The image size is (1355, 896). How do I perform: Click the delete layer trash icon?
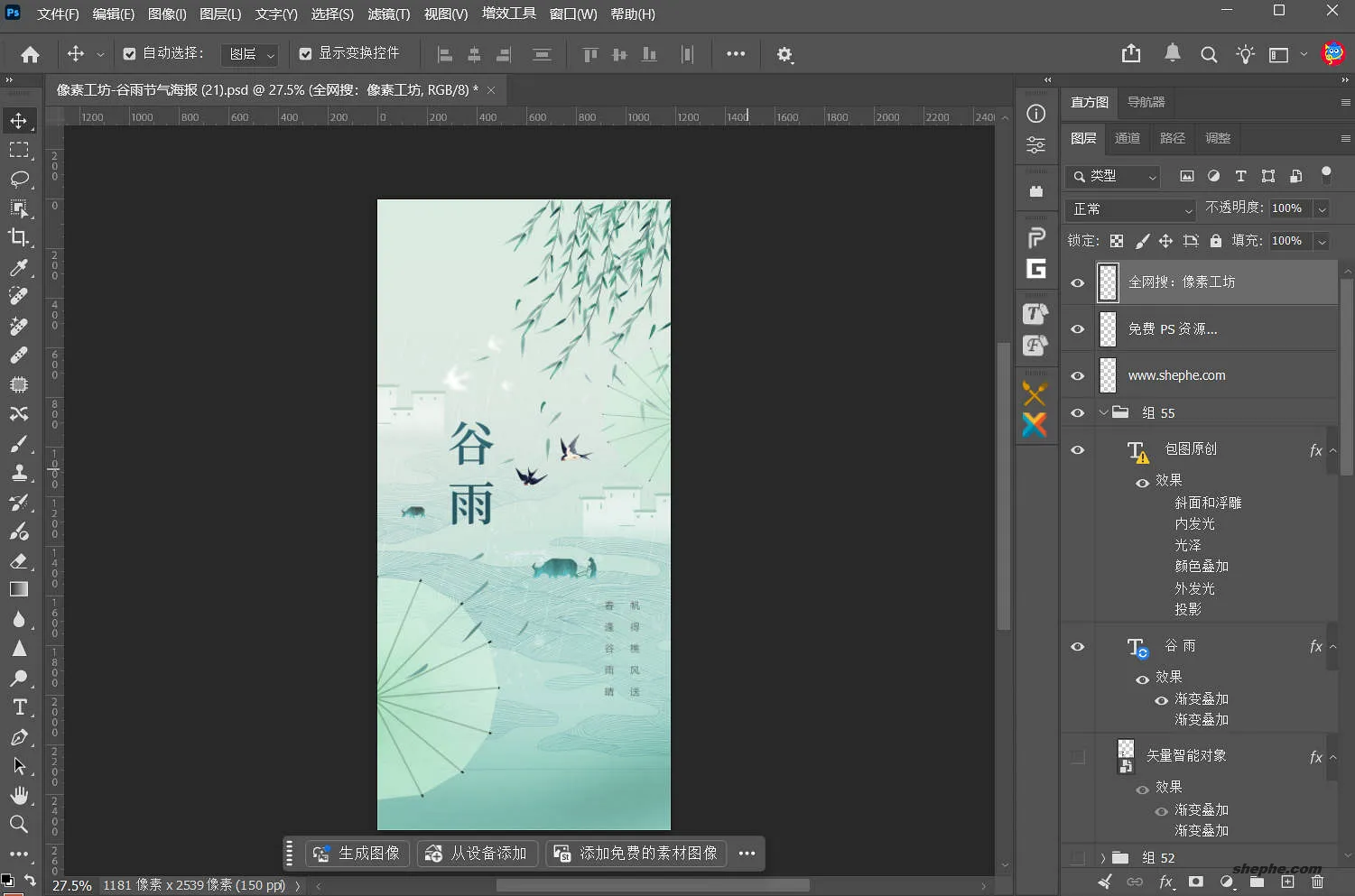[x=1317, y=882]
